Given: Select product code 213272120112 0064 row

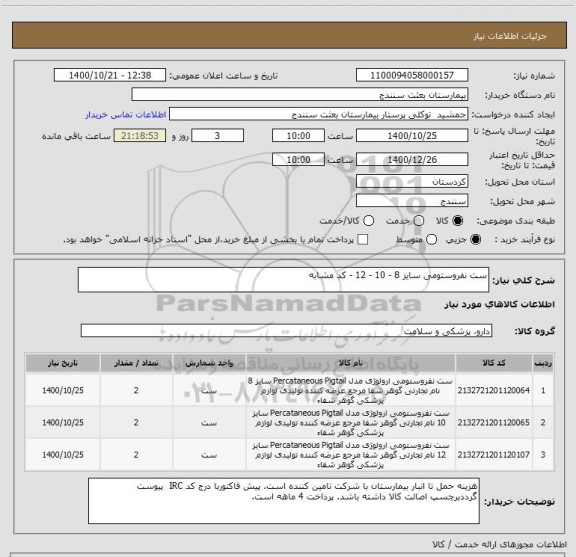Looking at the screenshot, I should [x=289, y=390].
